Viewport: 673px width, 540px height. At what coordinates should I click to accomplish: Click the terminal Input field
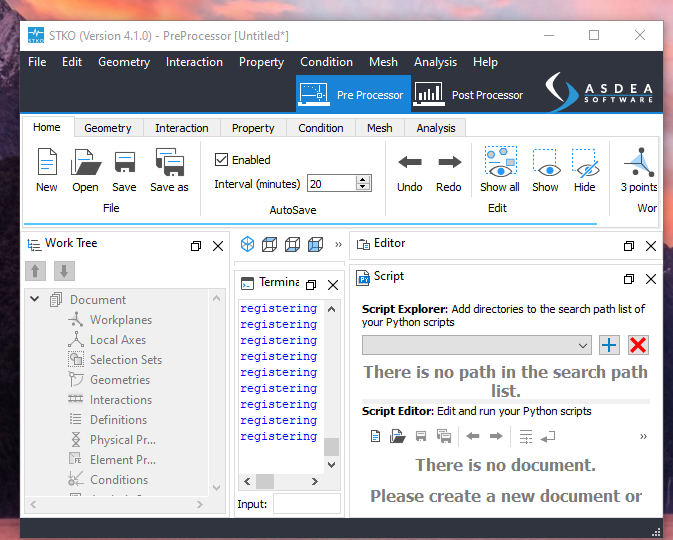307,504
